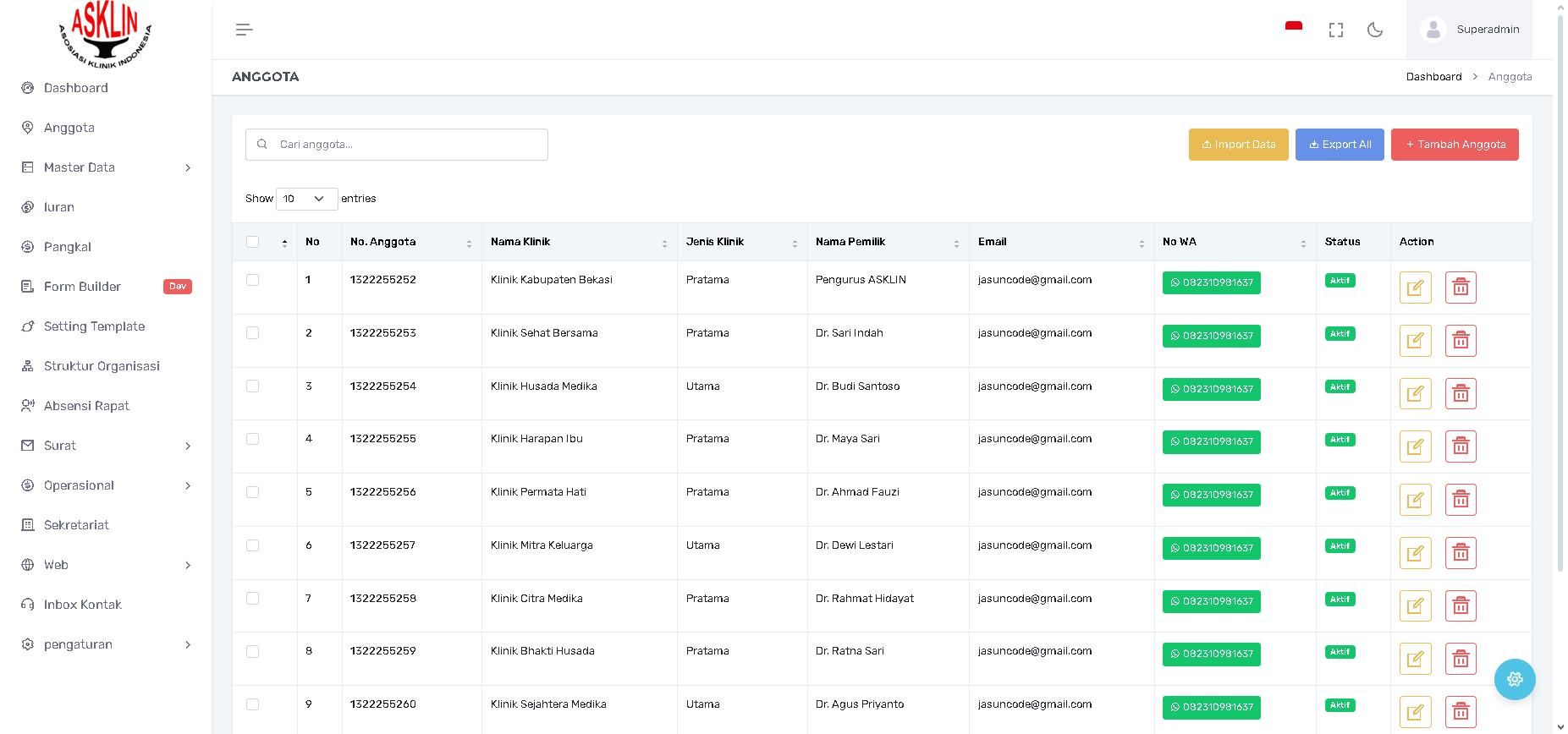Viewport: 1568px width, 734px height.
Task: Click WhatsApp number for Klinik Husada Medika
Action: [1211, 389]
